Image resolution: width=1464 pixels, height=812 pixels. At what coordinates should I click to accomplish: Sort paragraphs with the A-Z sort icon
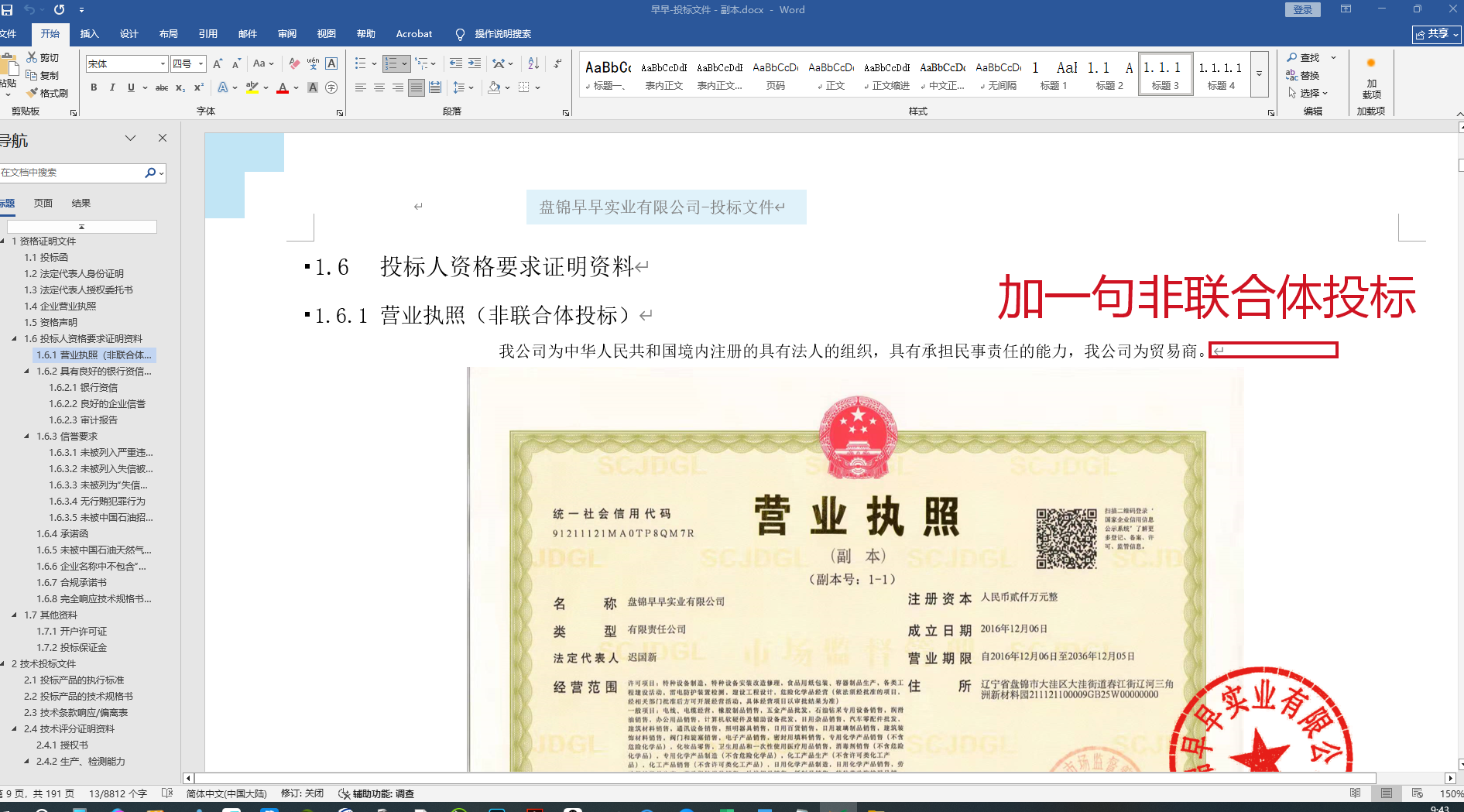[533, 63]
